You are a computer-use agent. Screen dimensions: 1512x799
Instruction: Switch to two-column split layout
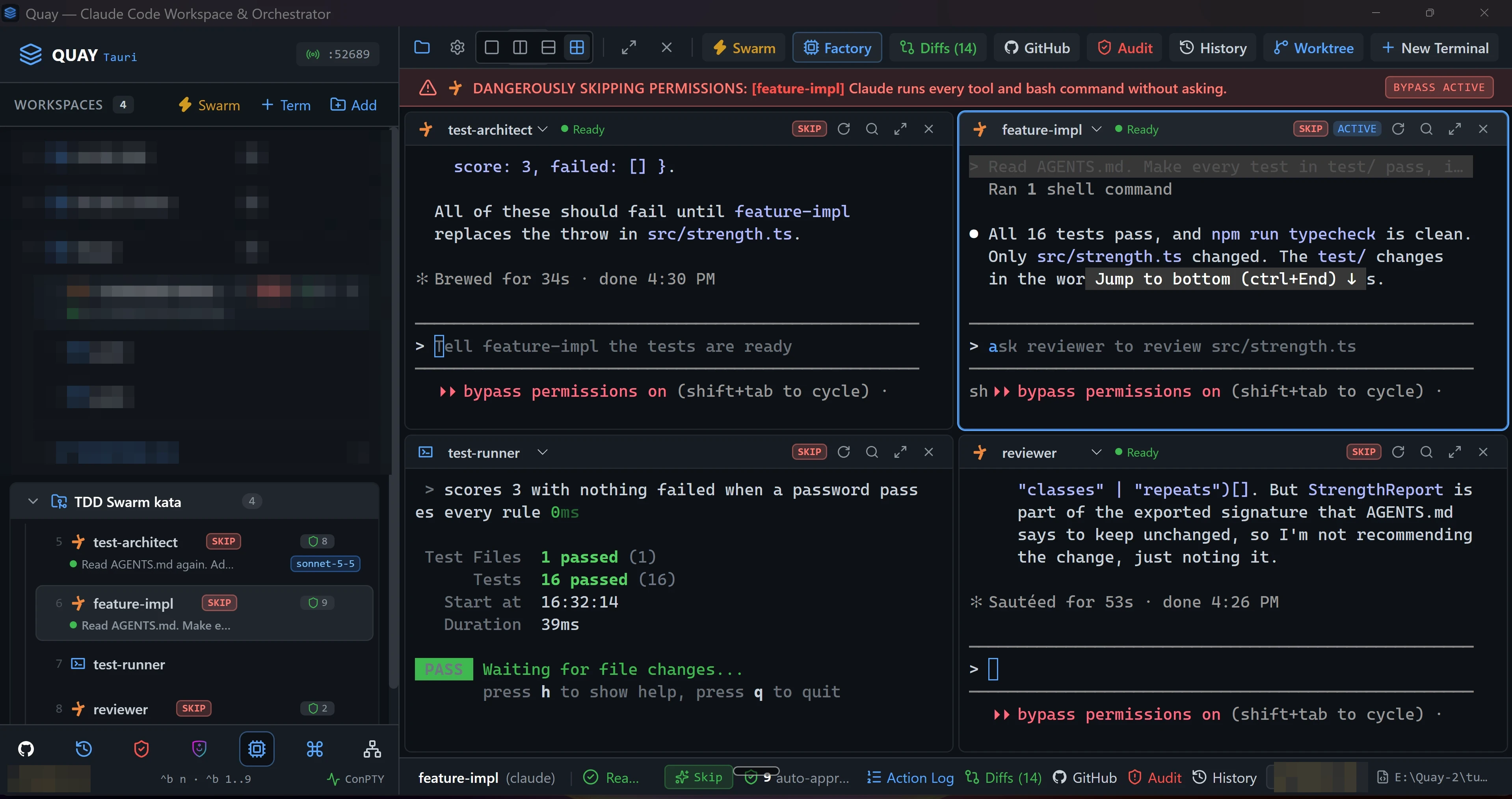pyautogui.click(x=520, y=48)
